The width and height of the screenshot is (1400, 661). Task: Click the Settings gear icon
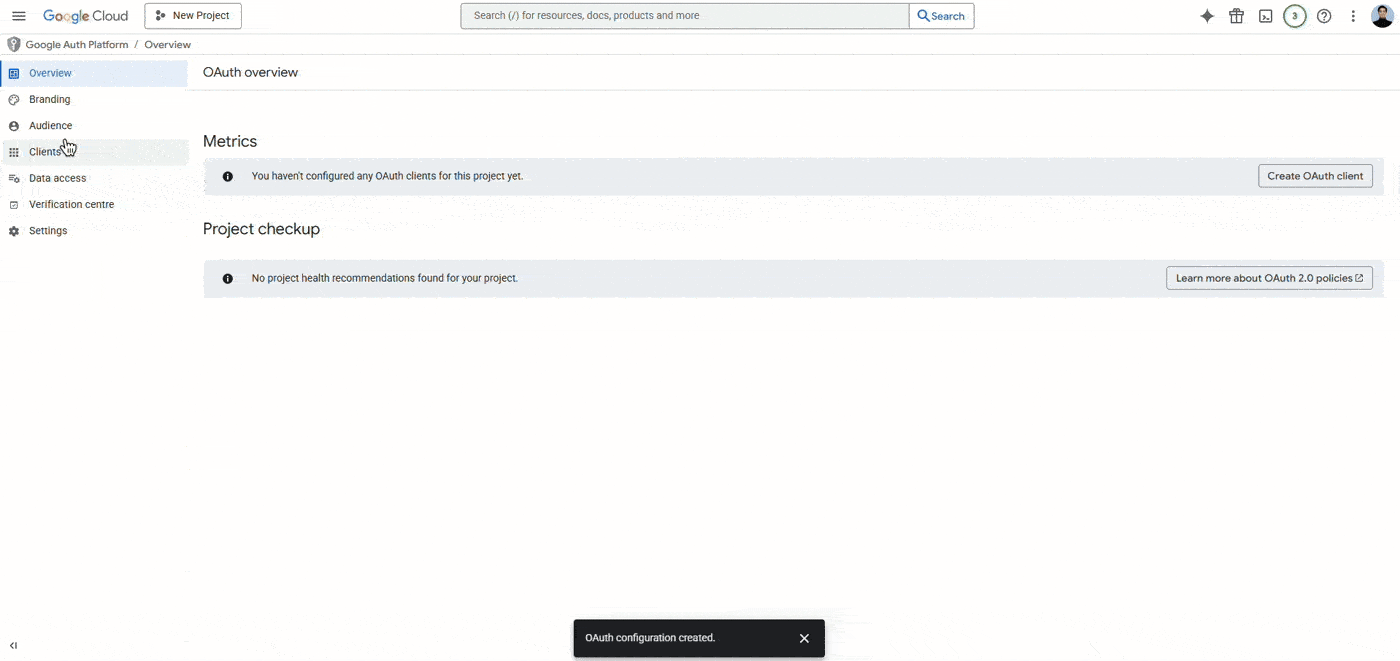click(13, 230)
